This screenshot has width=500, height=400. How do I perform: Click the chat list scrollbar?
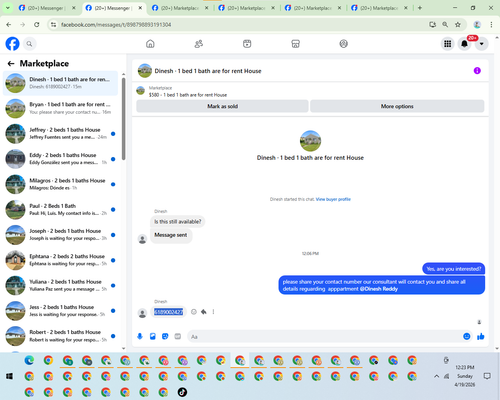pyautogui.click(x=124, y=119)
